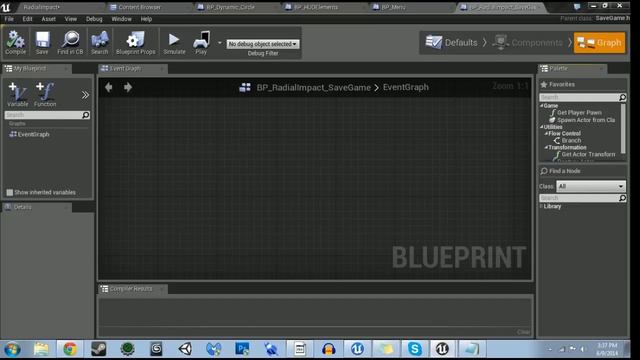The height and width of the screenshot is (360, 640).
Task: Open the Window menu
Action: click(121, 19)
